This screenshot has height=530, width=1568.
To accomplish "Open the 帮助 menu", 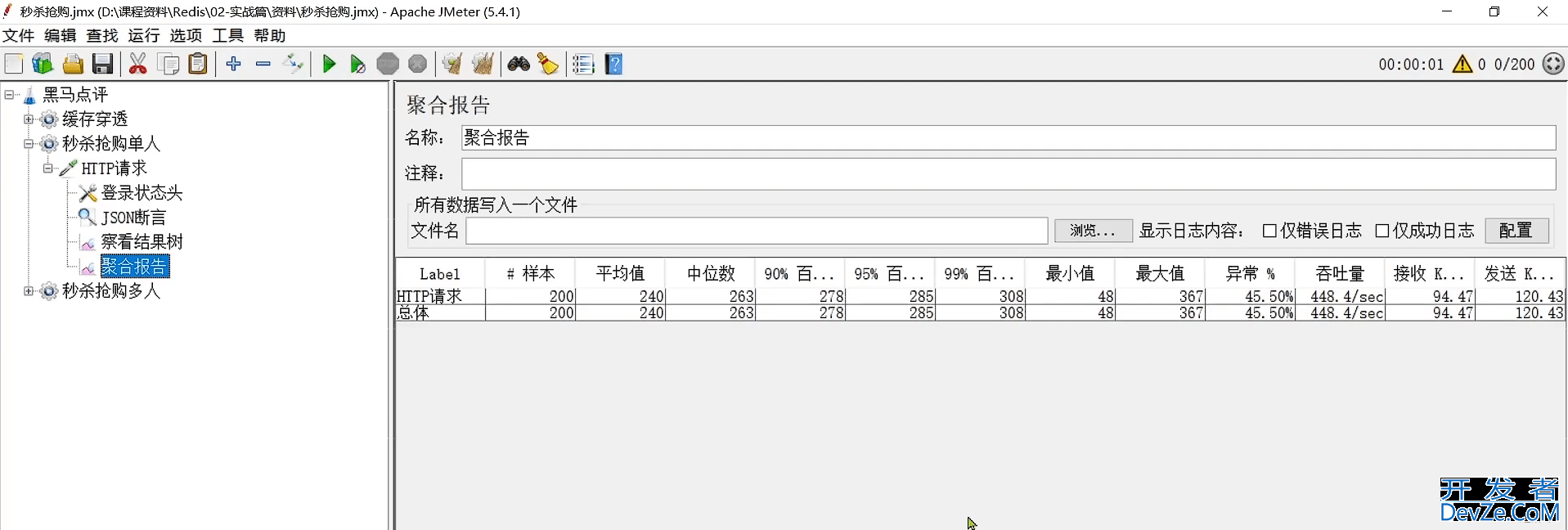I will [x=270, y=35].
